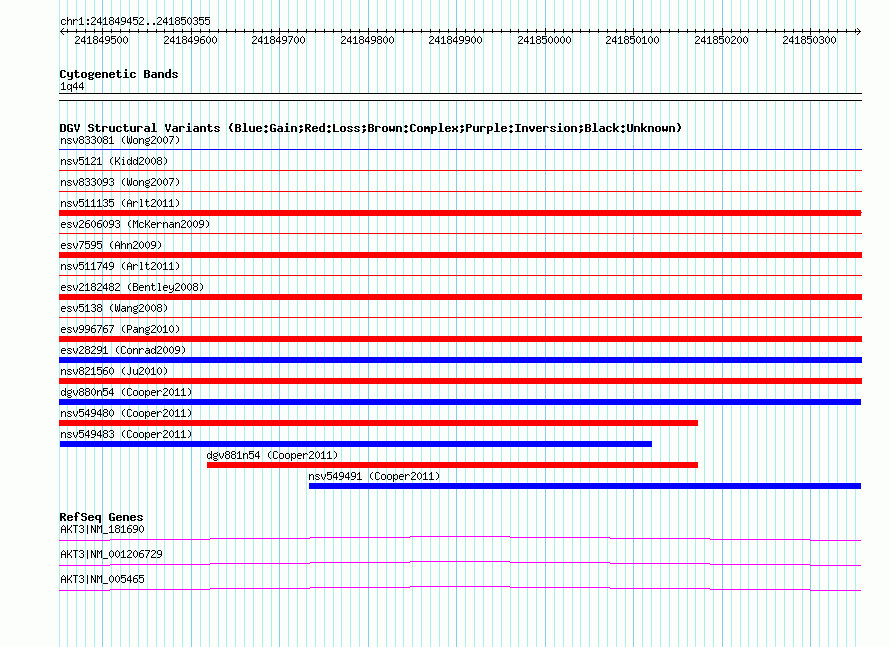Click the 241849800 ruler coordinate

coord(367,40)
